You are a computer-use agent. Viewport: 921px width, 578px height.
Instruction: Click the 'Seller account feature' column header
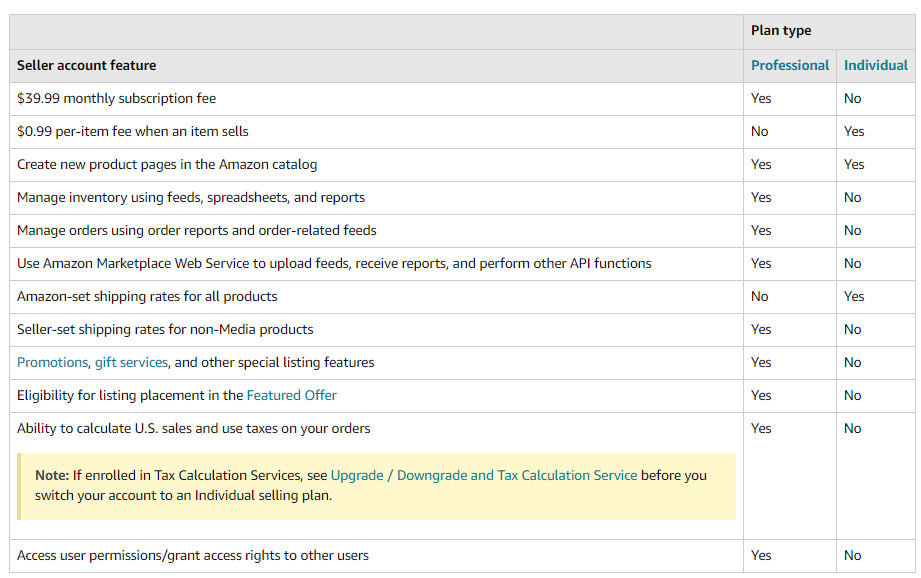pyautogui.click(x=87, y=65)
